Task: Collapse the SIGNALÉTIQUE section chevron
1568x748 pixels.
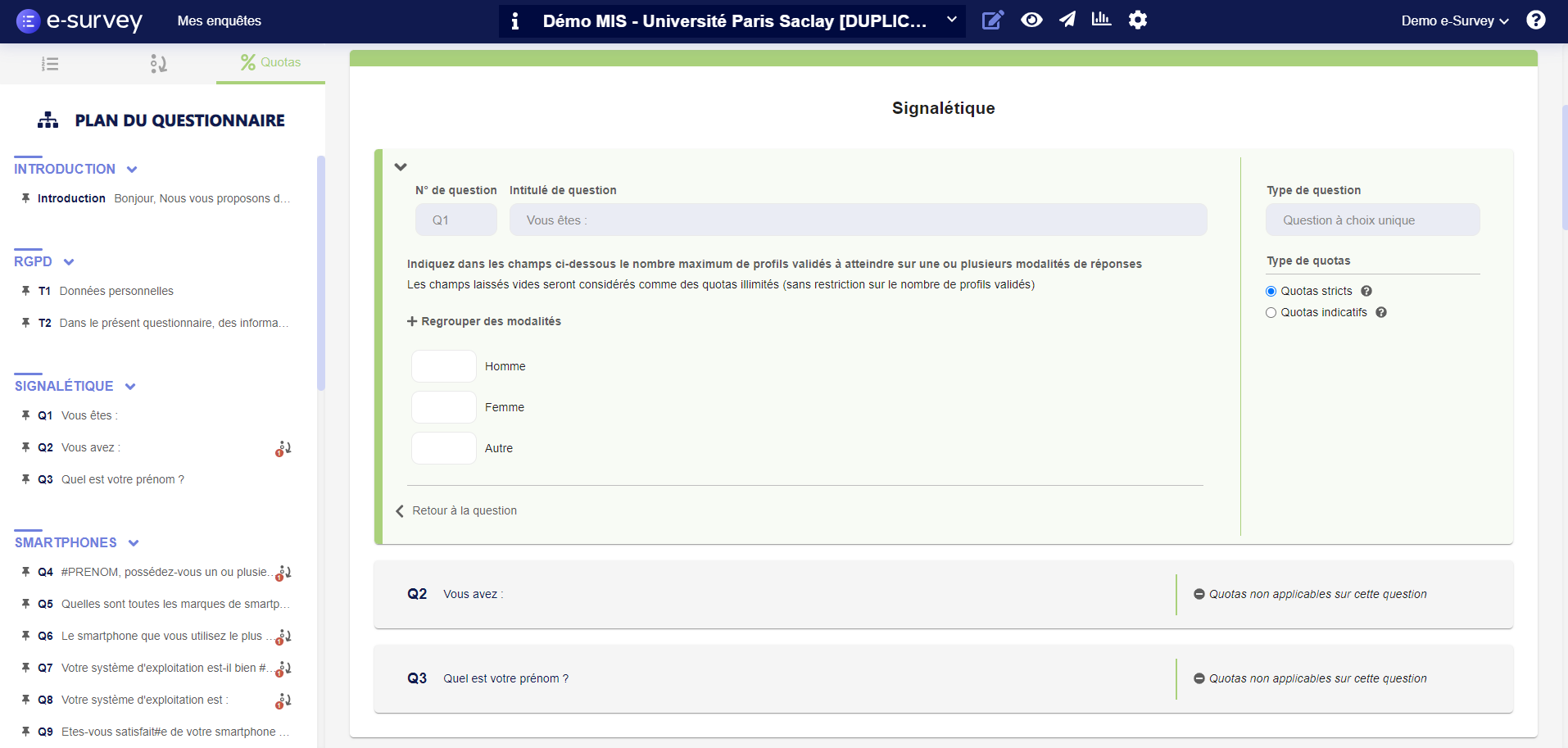Action: (x=130, y=386)
